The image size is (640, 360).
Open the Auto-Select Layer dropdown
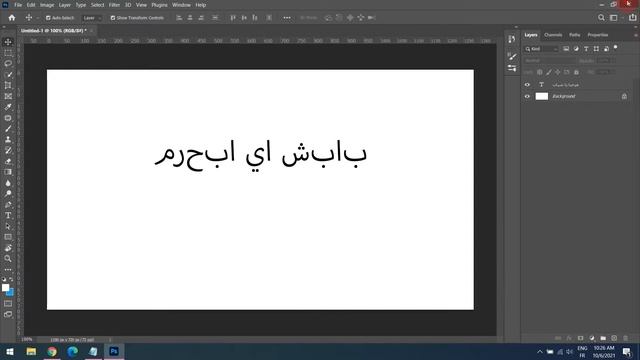(x=92, y=18)
